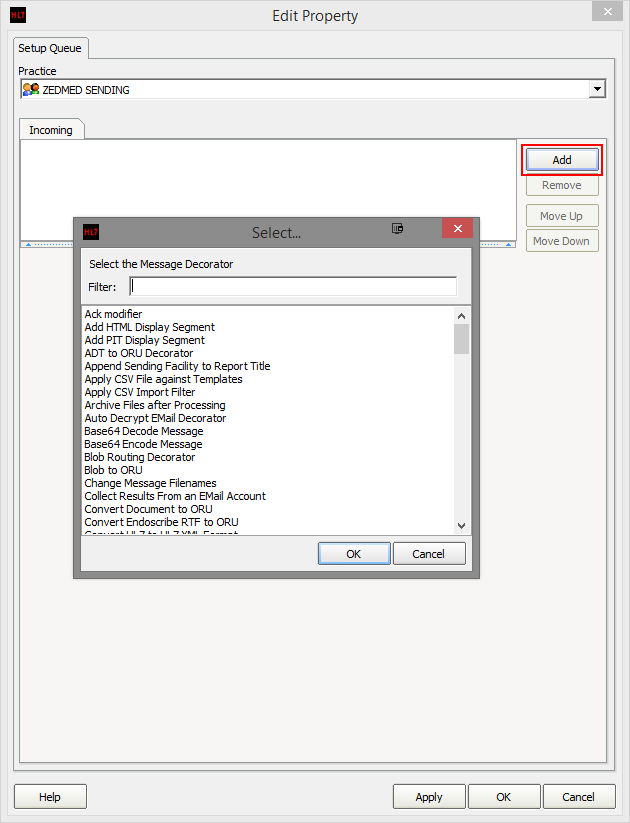This screenshot has height=823, width=630.
Task: Focus the Filter text field
Action: pos(293,287)
